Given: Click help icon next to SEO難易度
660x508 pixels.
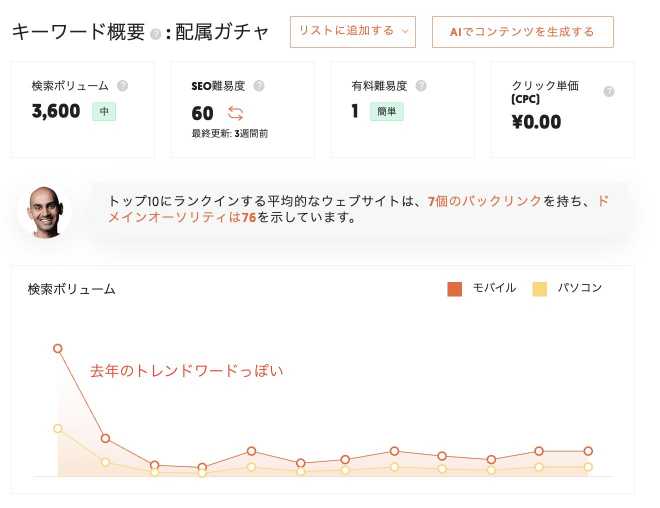Looking at the screenshot, I should (x=258, y=86).
